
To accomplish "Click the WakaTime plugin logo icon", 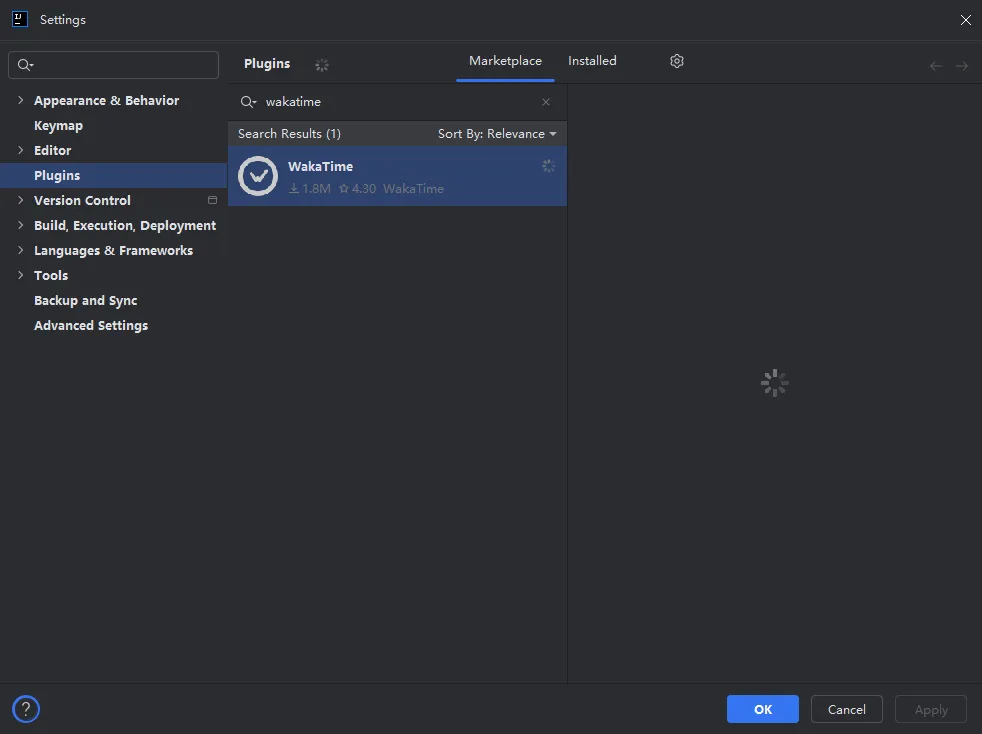I will [x=258, y=176].
